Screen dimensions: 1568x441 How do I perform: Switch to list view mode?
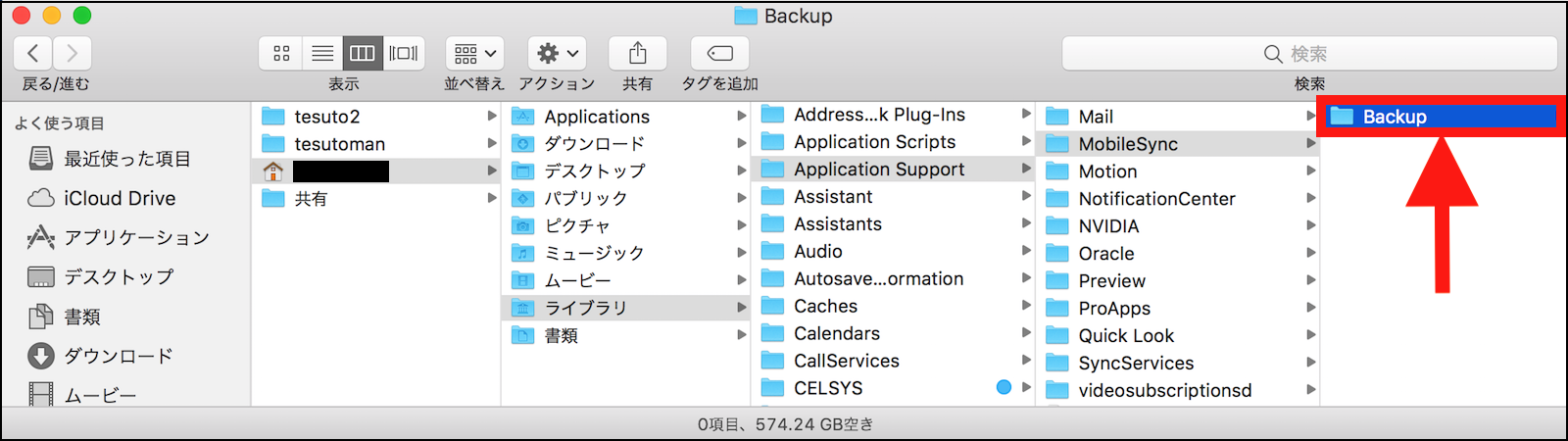[x=322, y=53]
